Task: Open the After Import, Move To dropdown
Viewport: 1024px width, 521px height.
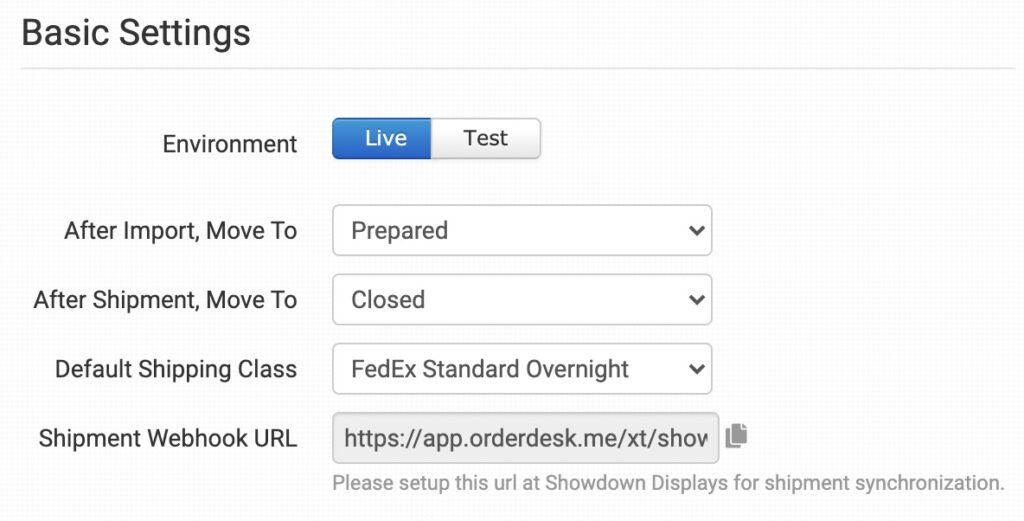Action: 521,231
